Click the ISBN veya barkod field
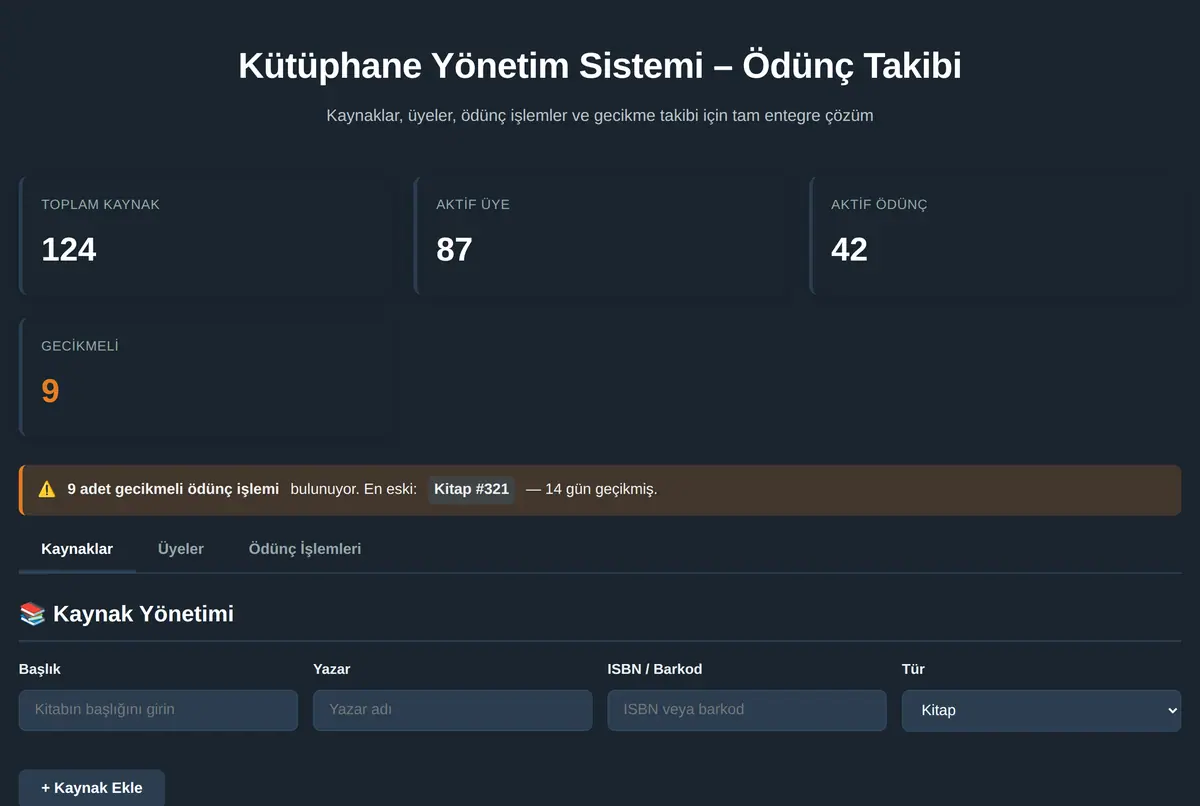This screenshot has height=806, width=1200. click(747, 710)
